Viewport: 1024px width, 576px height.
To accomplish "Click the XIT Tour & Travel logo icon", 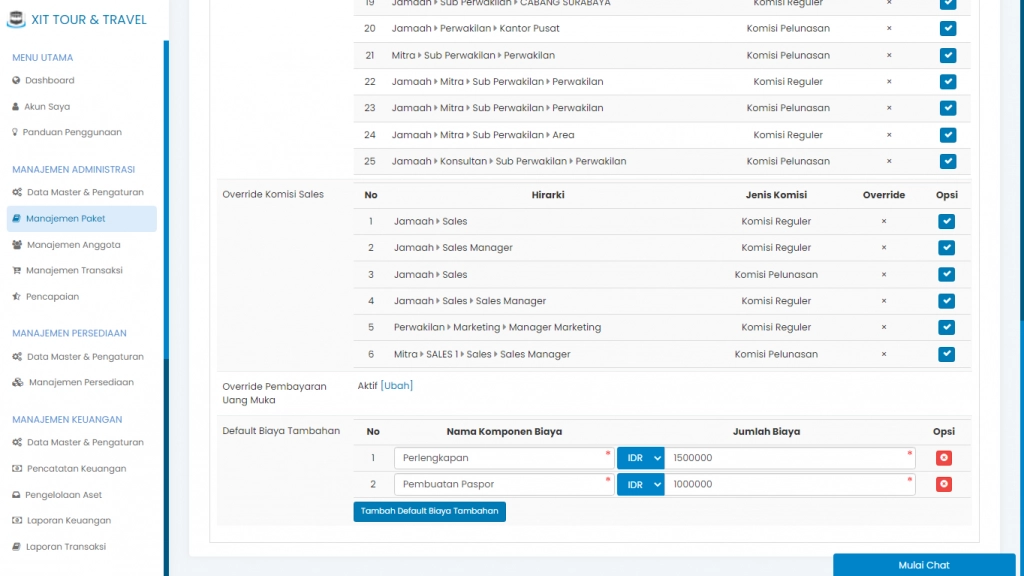I will point(15,19).
